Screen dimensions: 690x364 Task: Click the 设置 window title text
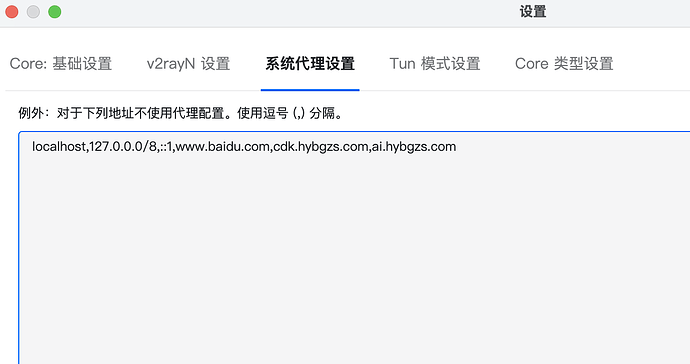coord(533,11)
